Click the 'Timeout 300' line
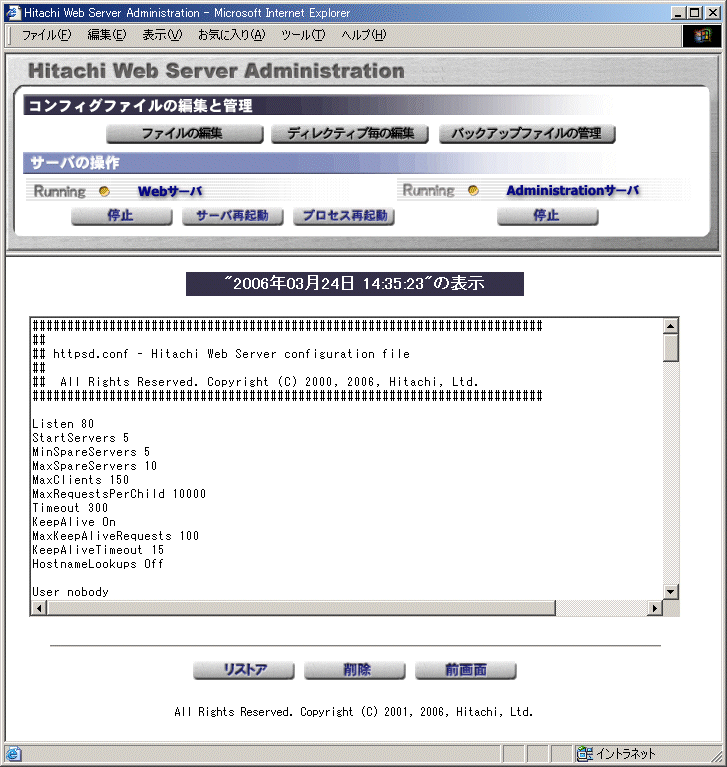The image size is (727, 767). 70,508
